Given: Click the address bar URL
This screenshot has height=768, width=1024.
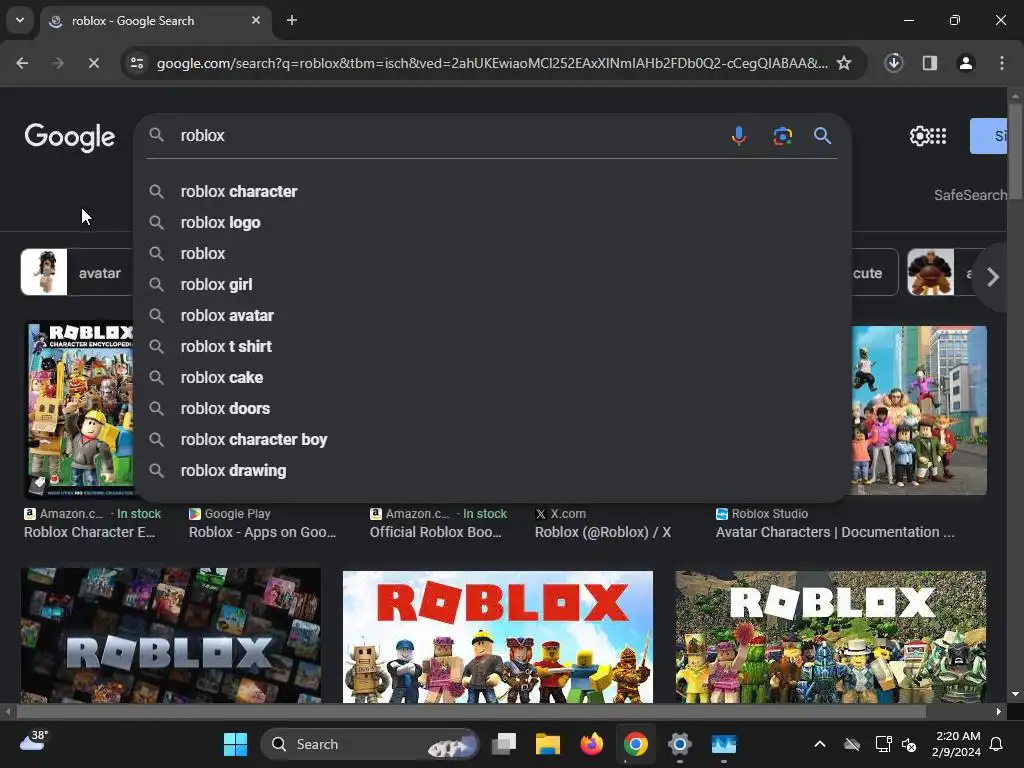Looking at the screenshot, I should coord(492,63).
